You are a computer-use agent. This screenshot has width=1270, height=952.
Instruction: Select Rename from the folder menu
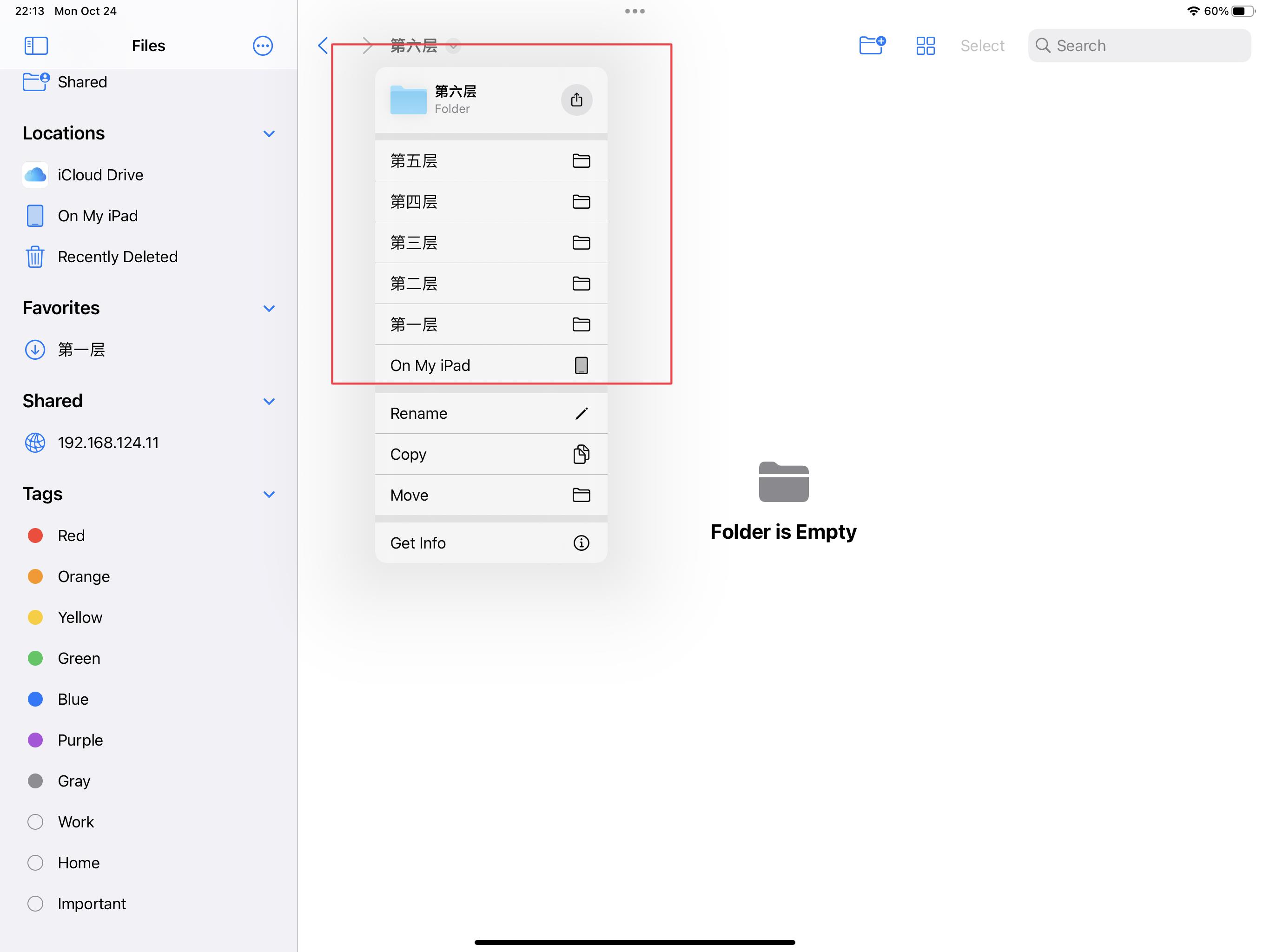491,413
